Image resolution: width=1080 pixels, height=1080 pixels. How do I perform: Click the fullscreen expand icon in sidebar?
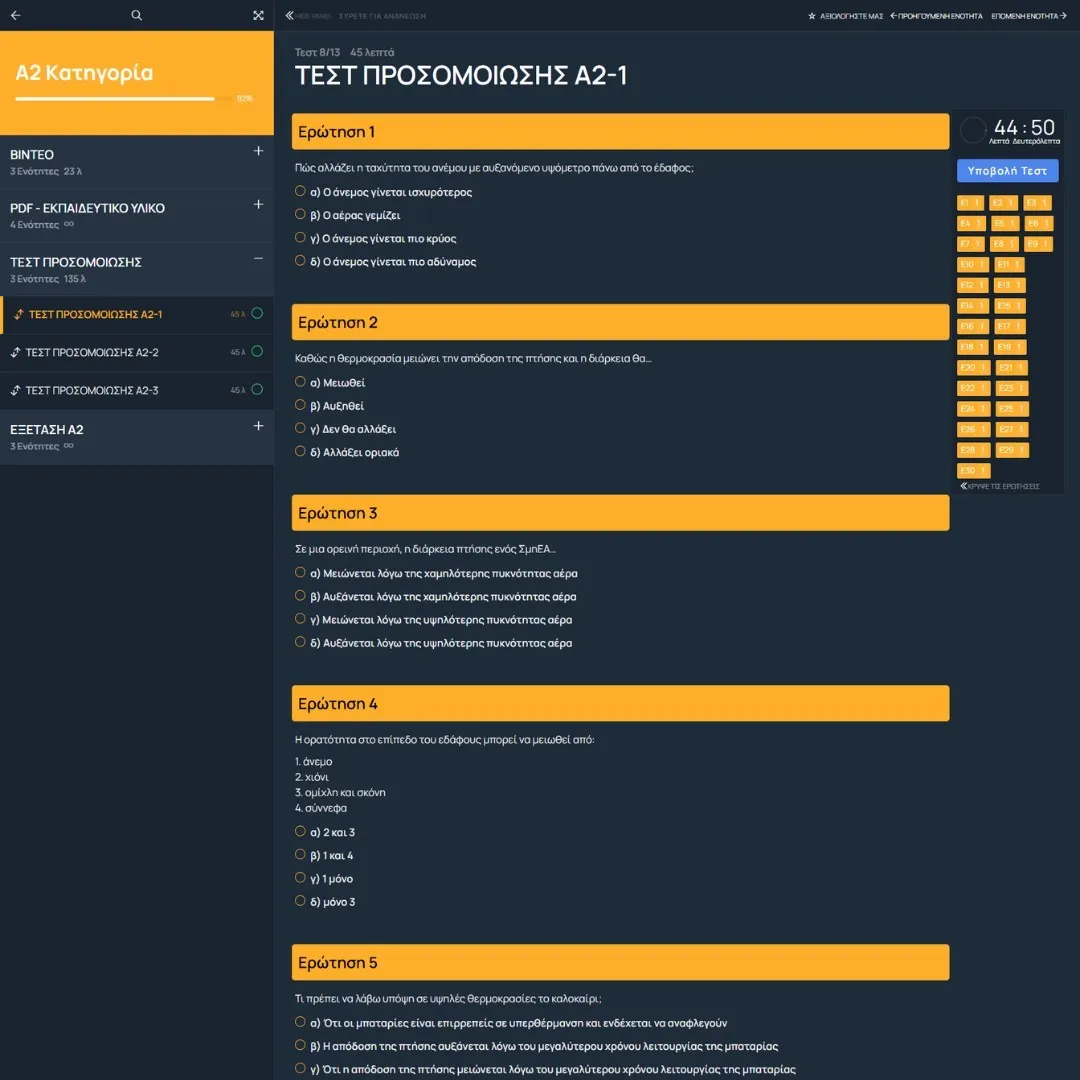[258, 15]
